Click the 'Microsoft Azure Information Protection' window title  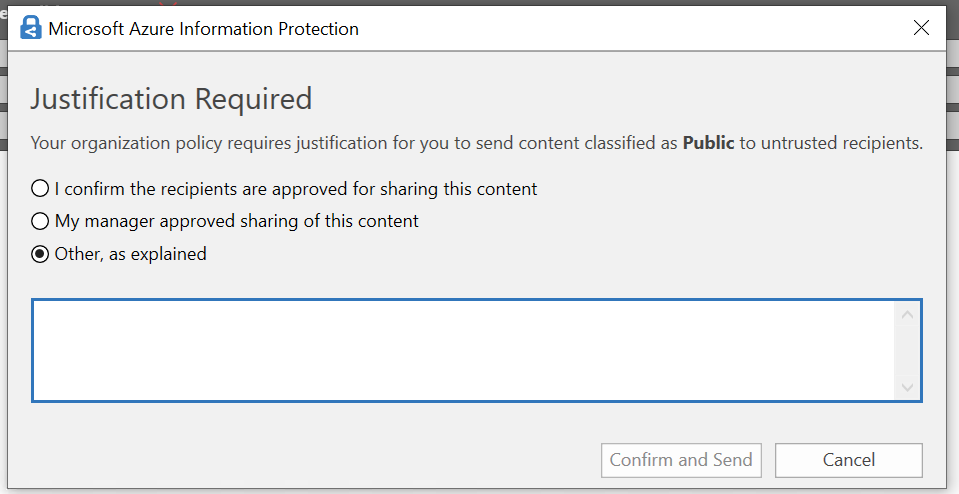[x=204, y=29]
